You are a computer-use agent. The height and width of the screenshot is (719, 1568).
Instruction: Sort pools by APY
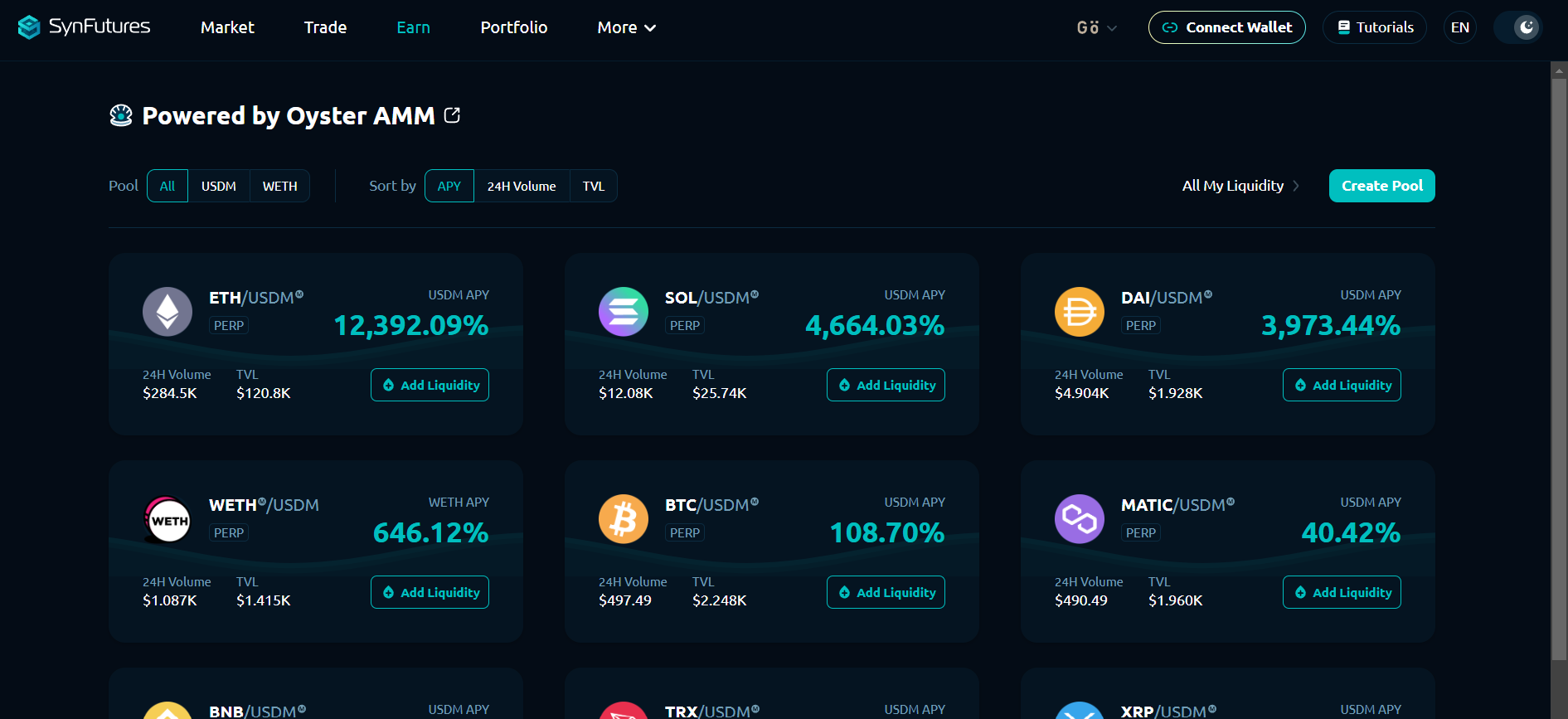(449, 186)
